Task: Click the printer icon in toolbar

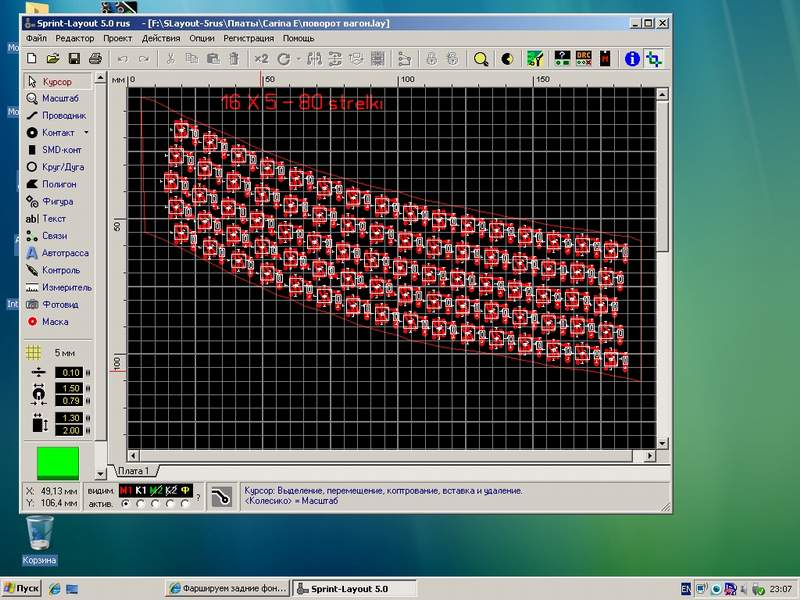Action: coord(96,59)
